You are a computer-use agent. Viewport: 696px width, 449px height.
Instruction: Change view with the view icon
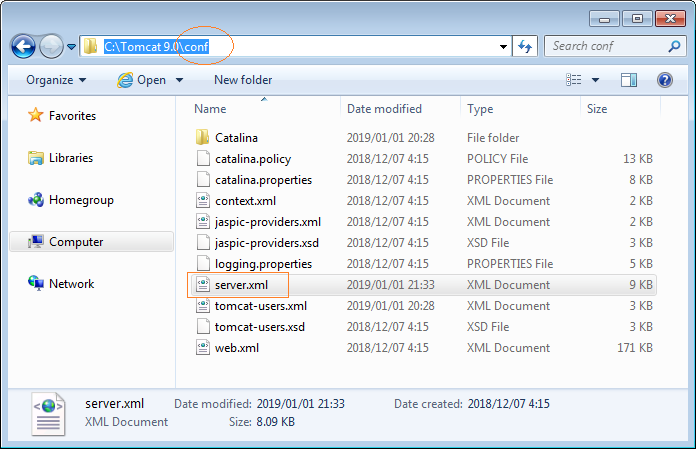point(573,80)
